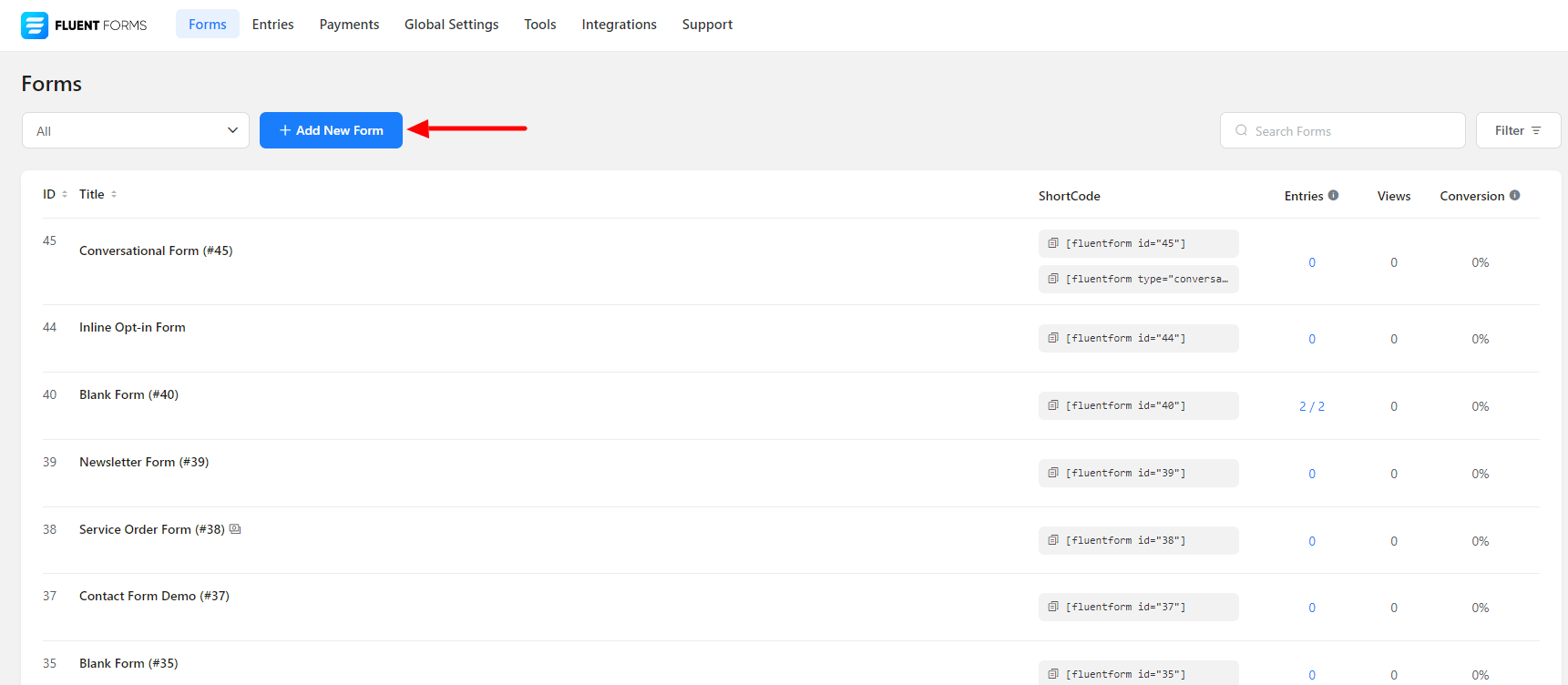Screen dimensions: 1568x685
Task: Go to Global Settings menu
Action: (451, 25)
